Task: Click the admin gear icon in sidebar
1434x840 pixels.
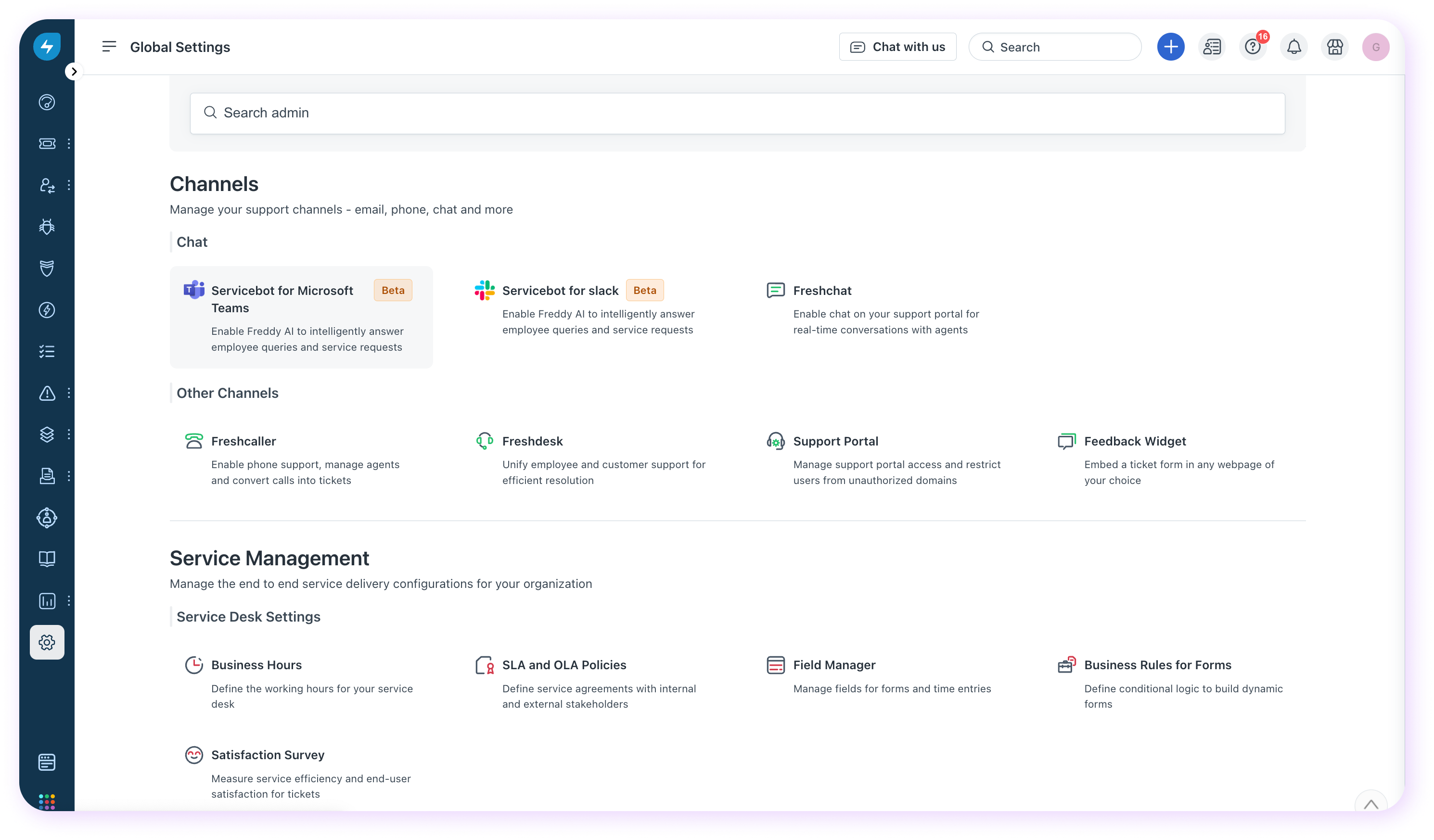Action: (x=47, y=643)
